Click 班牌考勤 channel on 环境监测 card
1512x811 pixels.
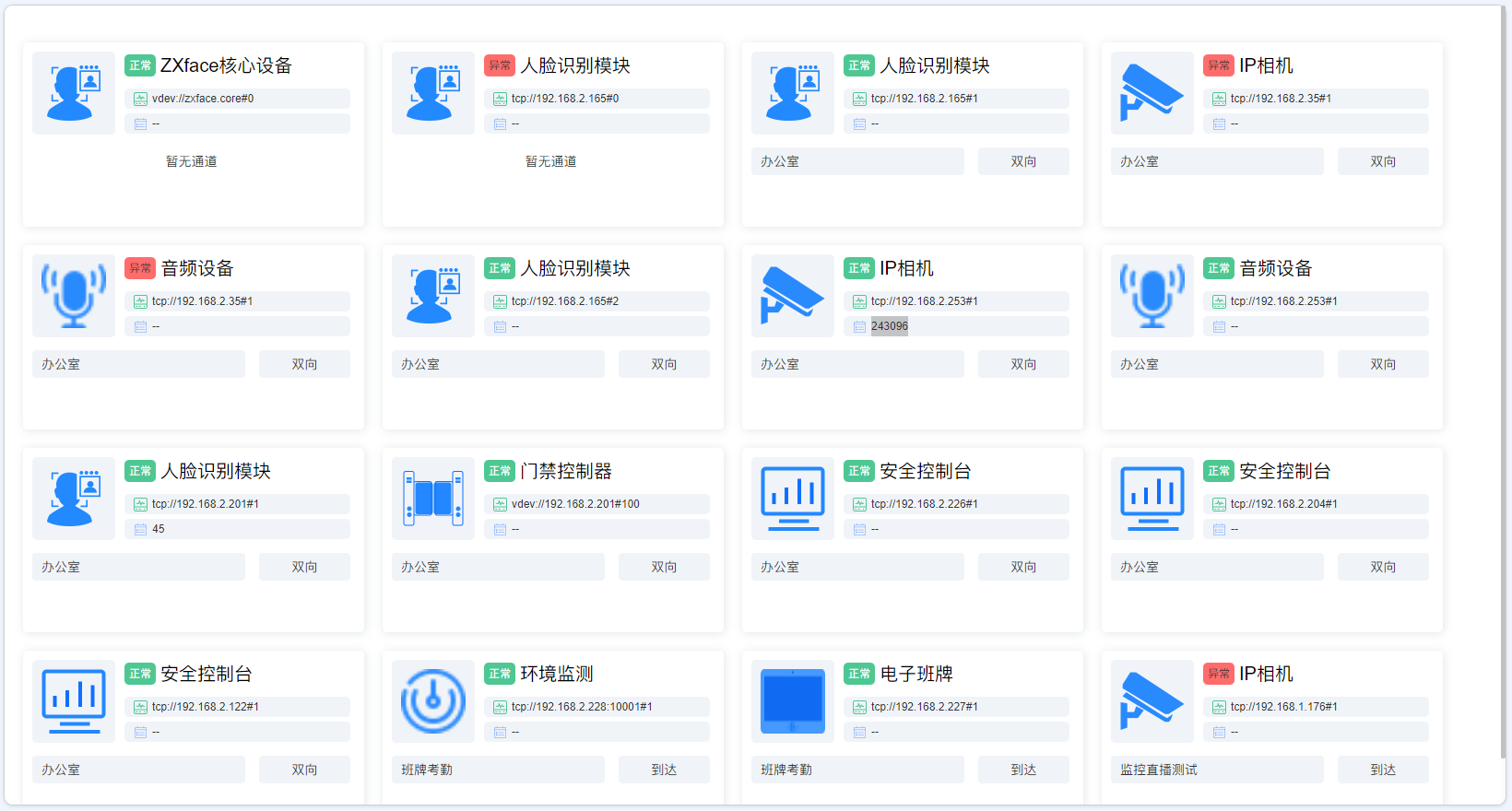(427, 770)
